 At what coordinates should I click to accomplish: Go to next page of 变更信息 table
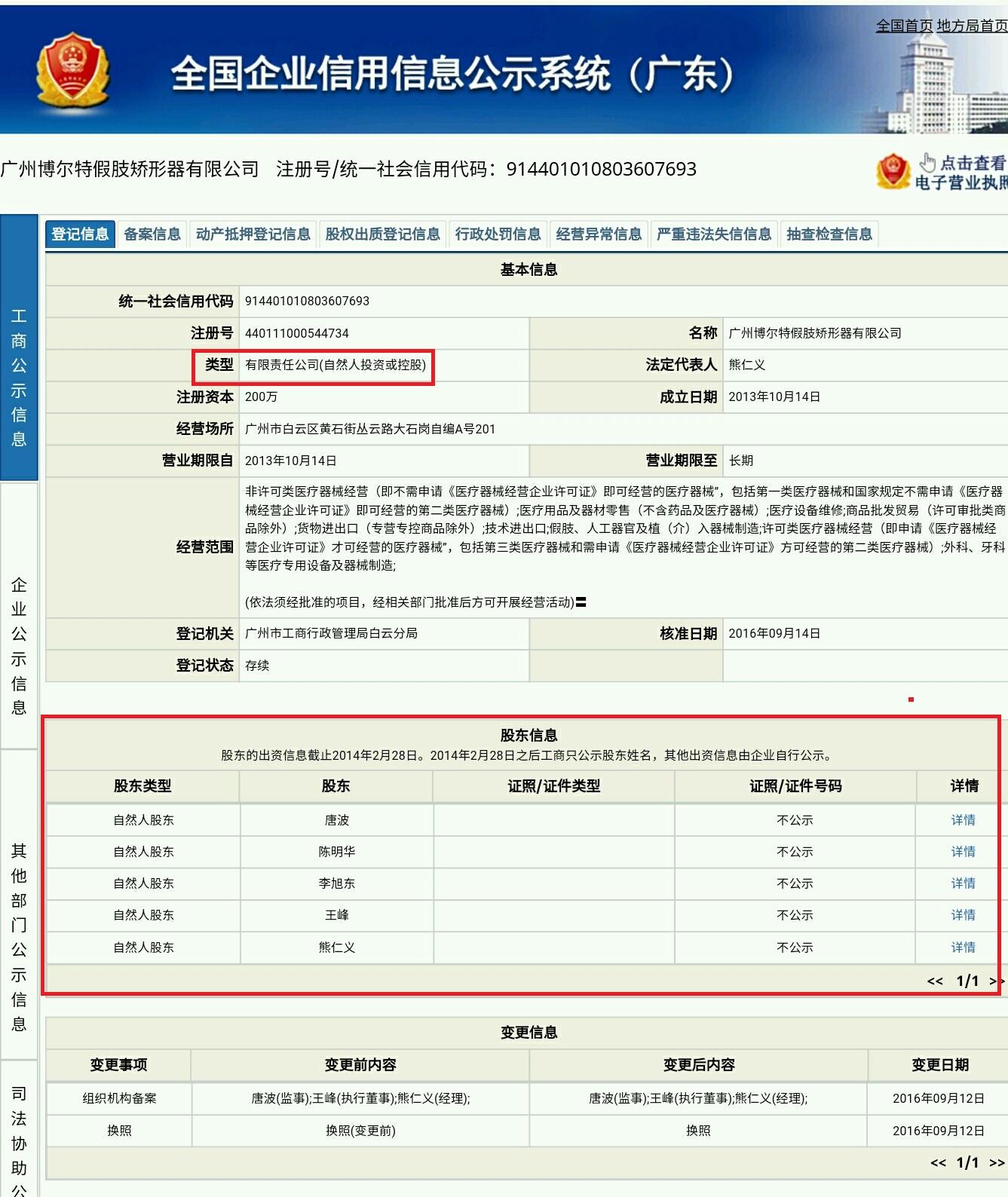pos(997,1163)
